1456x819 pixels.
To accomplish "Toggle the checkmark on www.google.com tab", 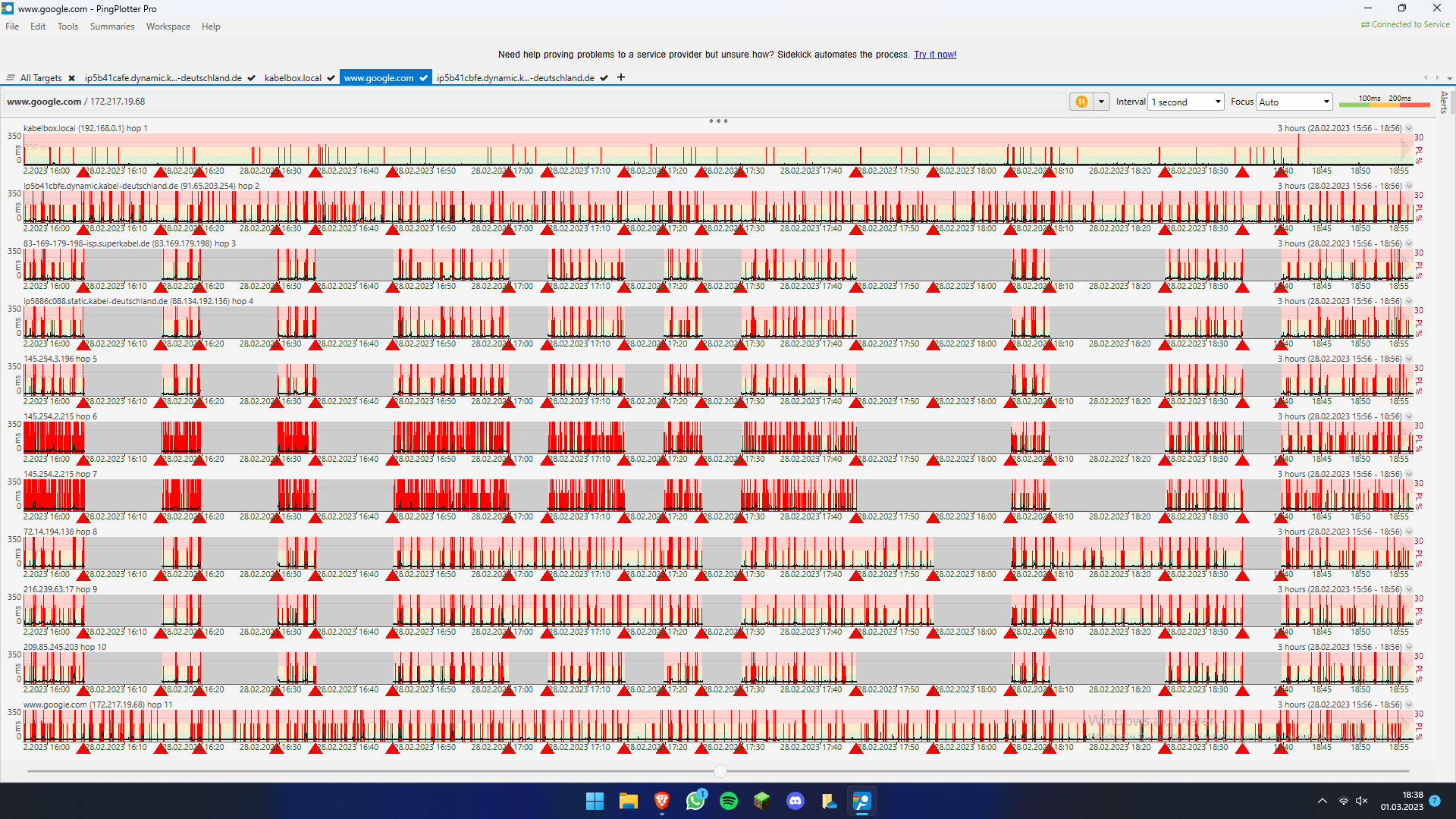I will 423,78.
